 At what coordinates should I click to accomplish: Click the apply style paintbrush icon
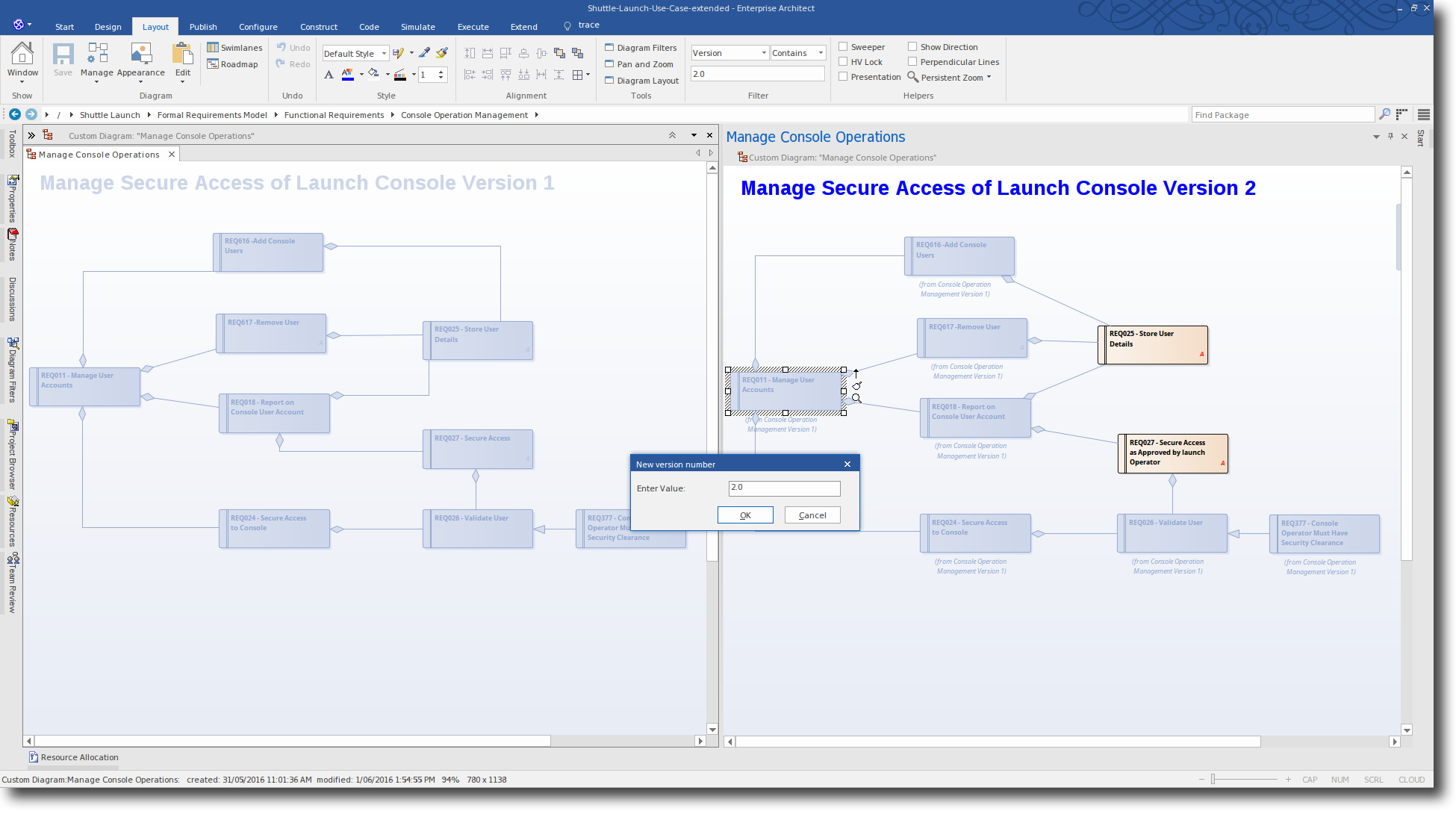pyautogui.click(x=442, y=53)
